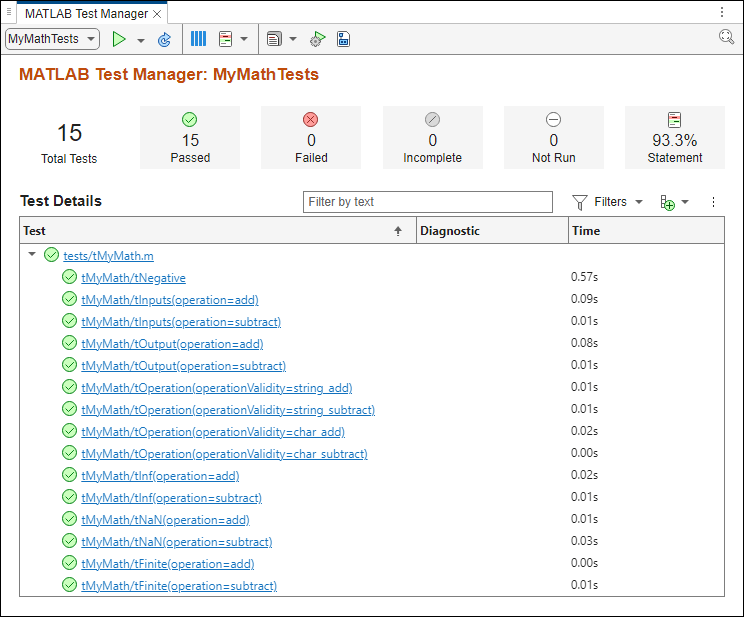Open tMyMath/tInf(operation=add) link
The height and width of the screenshot is (617, 744).
(160, 476)
